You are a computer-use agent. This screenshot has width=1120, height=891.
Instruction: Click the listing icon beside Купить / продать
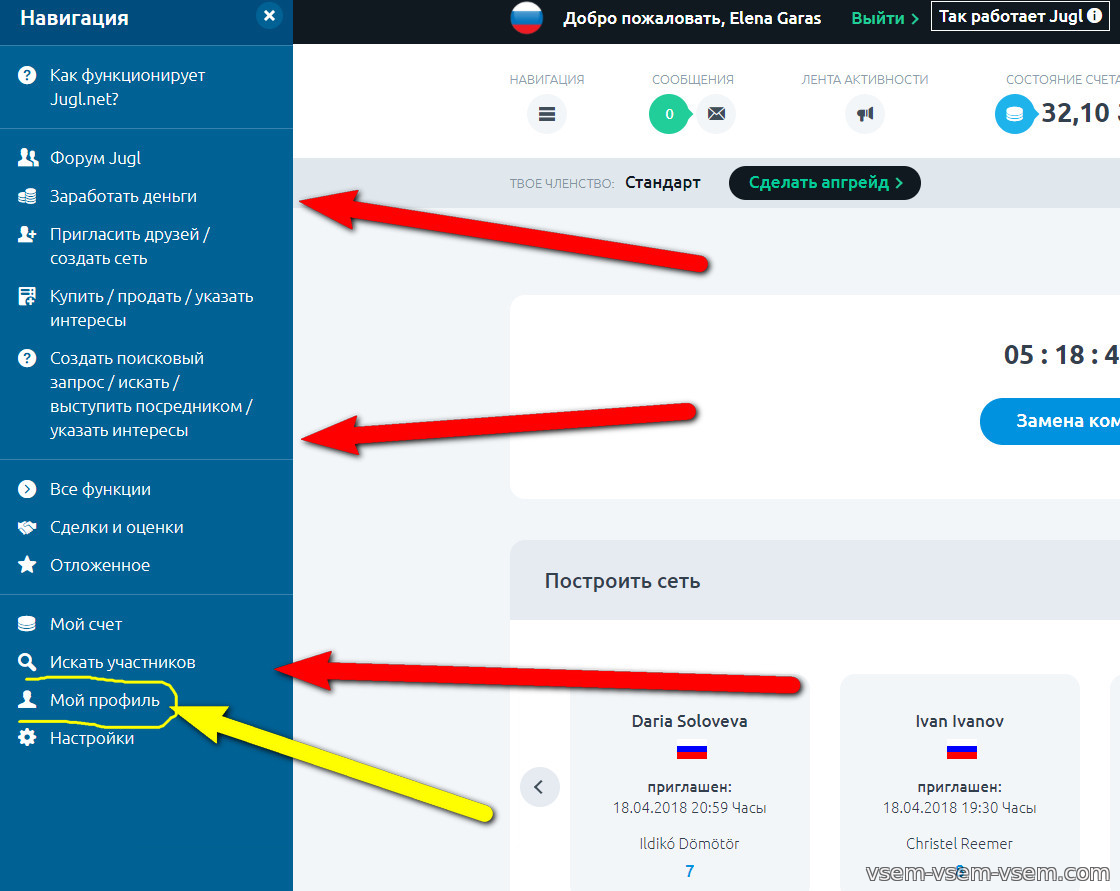coord(27,296)
